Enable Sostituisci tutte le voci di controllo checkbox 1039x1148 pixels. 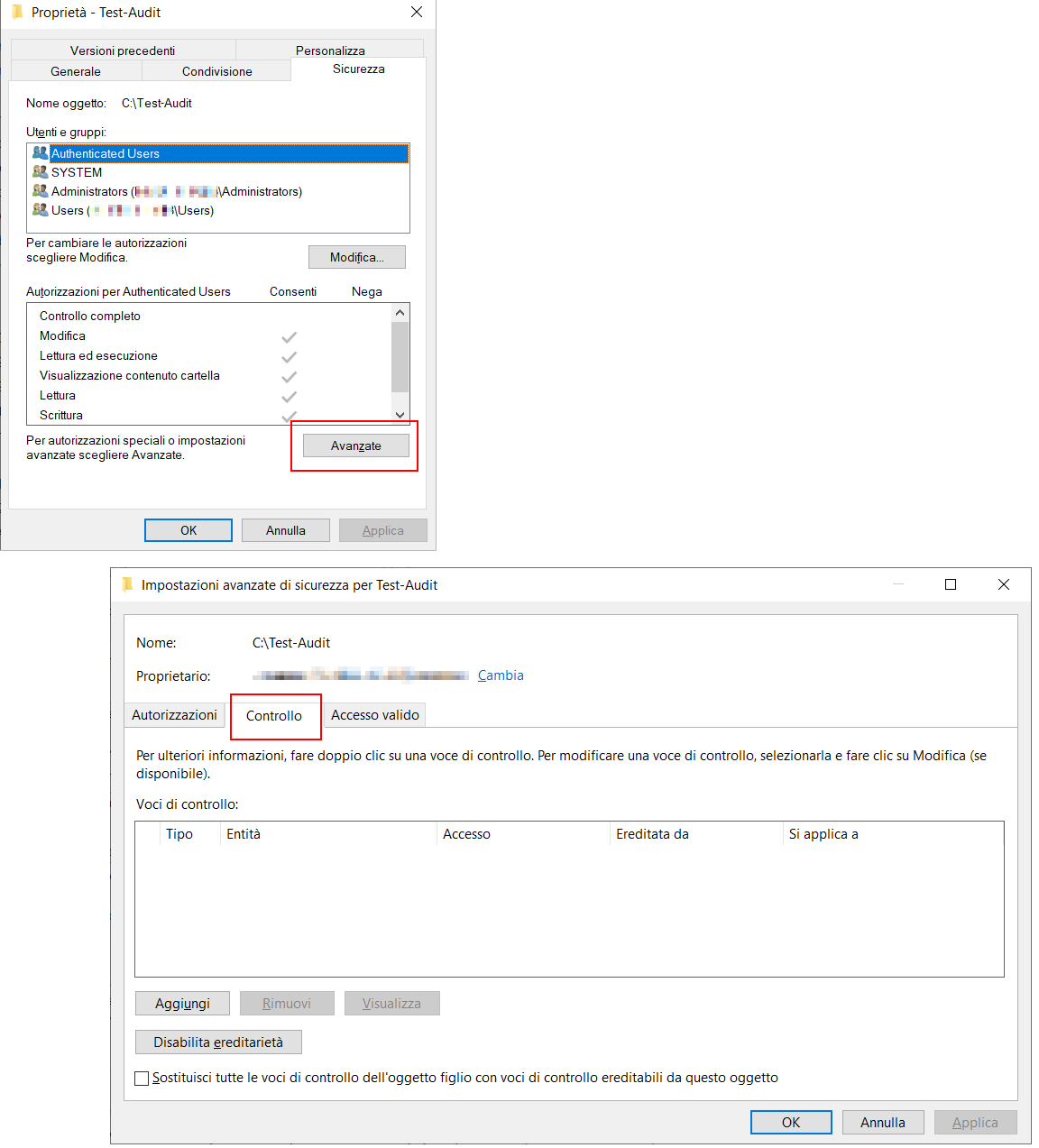pyautogui.click(x=142, y=1079)
